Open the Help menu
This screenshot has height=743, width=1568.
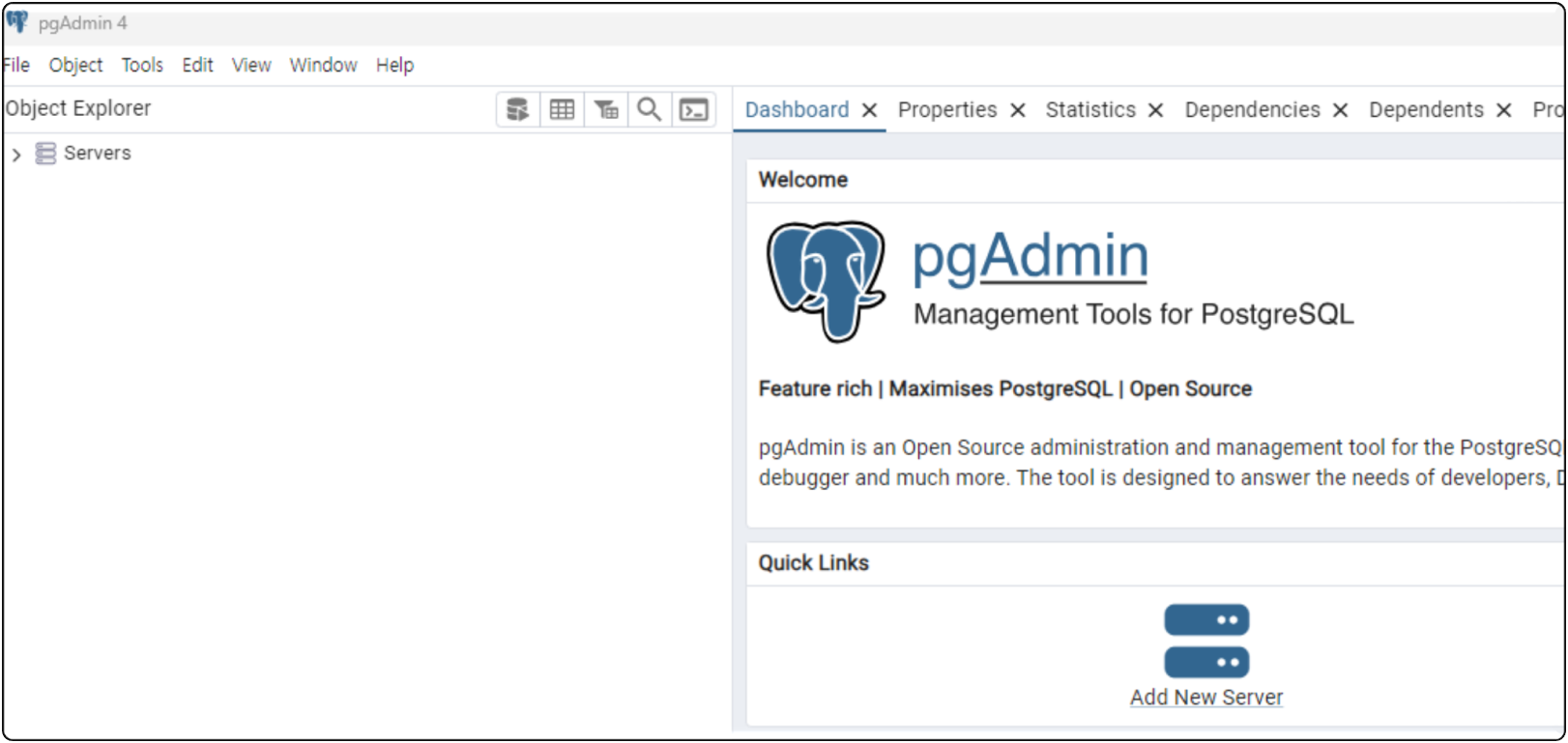point(394,65)
